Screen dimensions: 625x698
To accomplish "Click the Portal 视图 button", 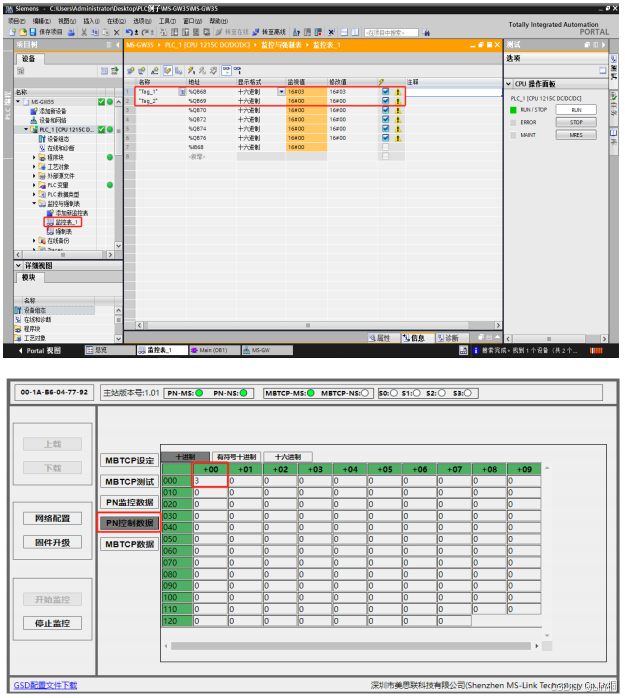I will [40, 350].
